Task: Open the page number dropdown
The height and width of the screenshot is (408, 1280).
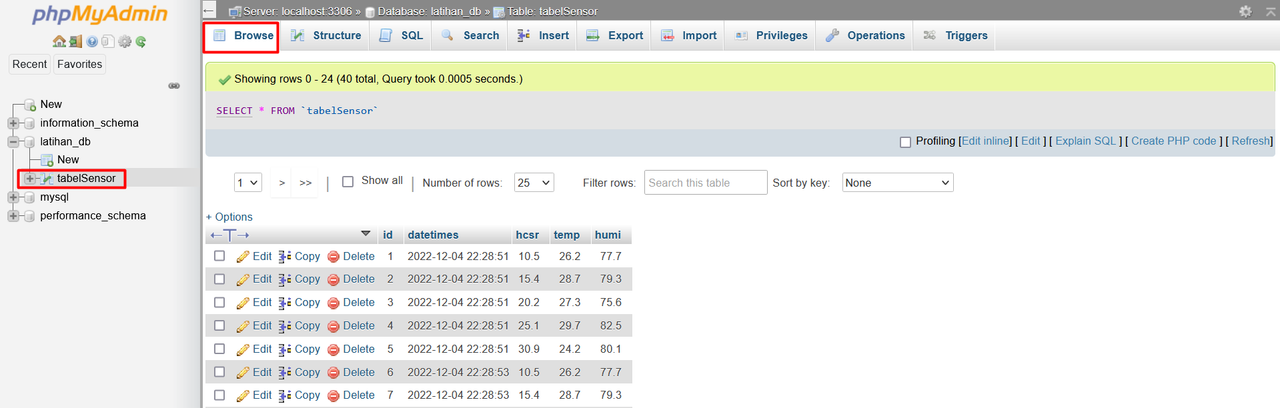Action: [x=248, y=183]
